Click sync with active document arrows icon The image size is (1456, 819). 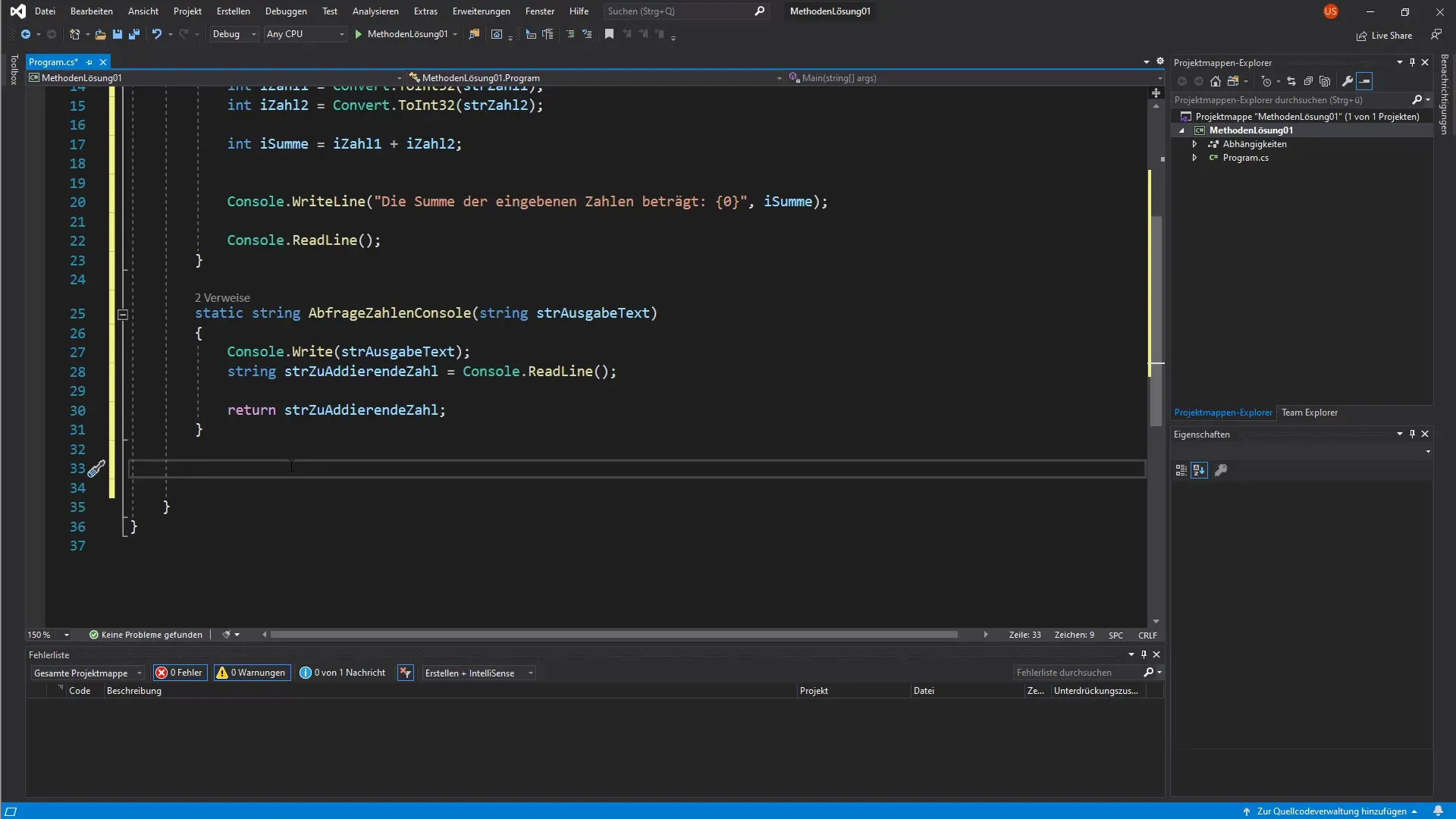1291,81
